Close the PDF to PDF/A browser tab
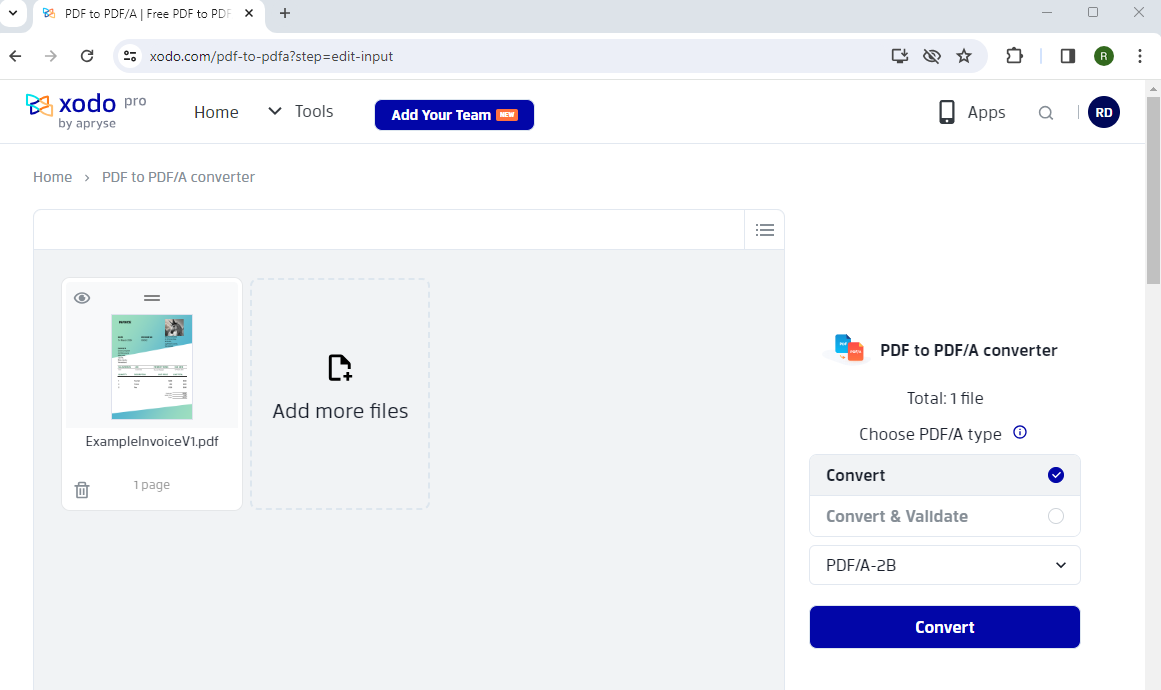The image size is (1161, 690). coord(250,13)
